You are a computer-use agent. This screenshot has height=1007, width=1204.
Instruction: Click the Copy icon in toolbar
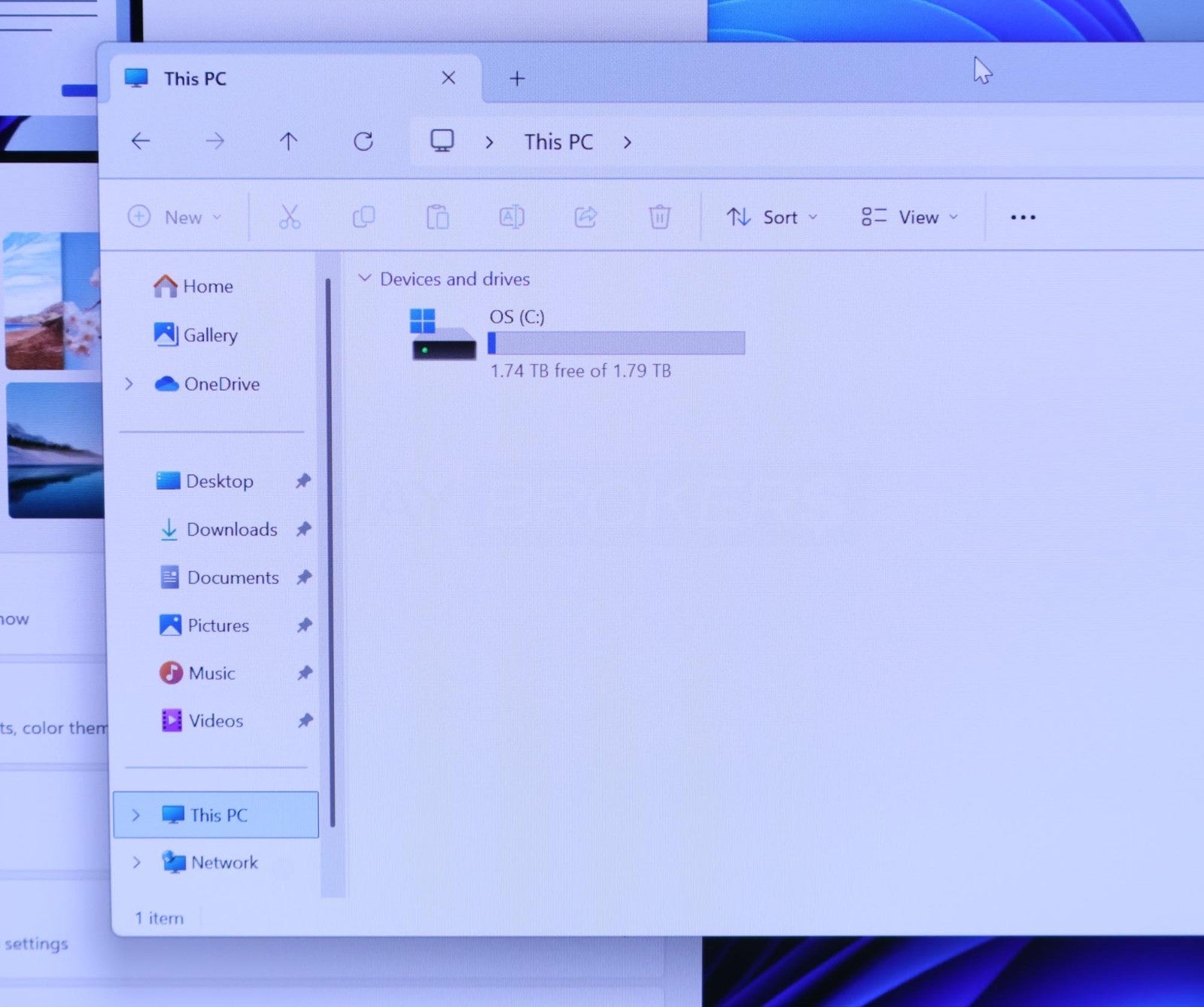click(363, 217)
